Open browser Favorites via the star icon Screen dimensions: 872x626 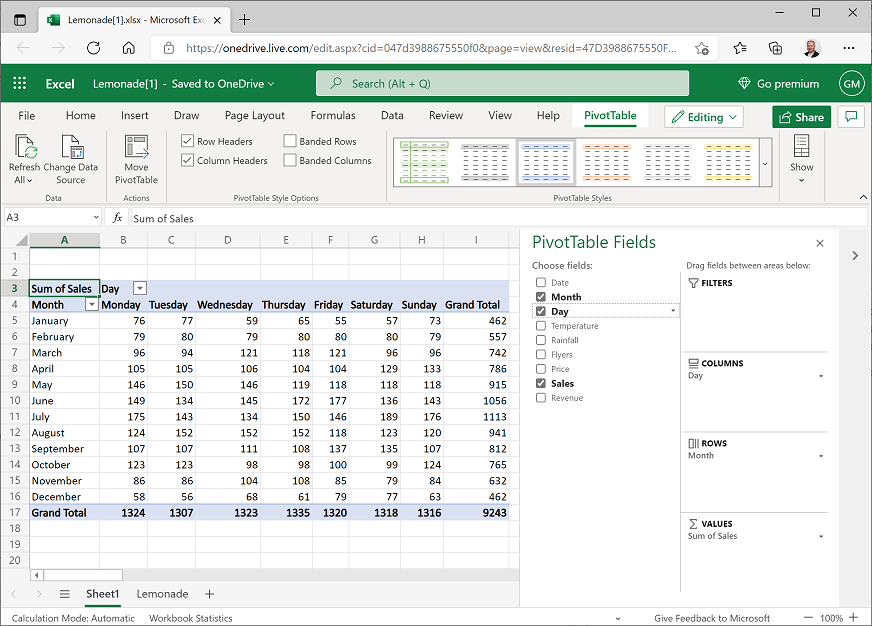pyautogui.click(x=741, y=47)
